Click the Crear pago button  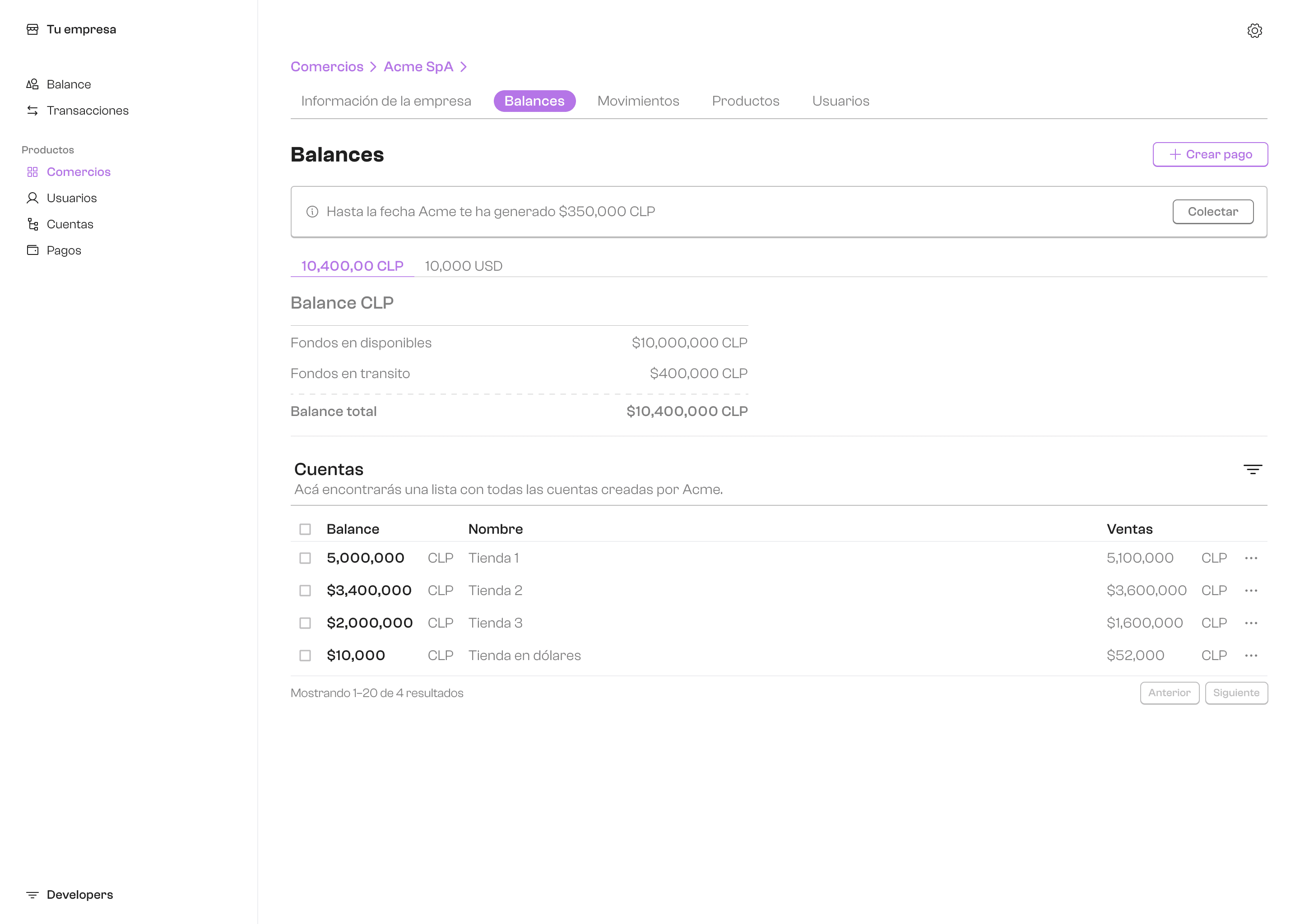coord(1210,154)
